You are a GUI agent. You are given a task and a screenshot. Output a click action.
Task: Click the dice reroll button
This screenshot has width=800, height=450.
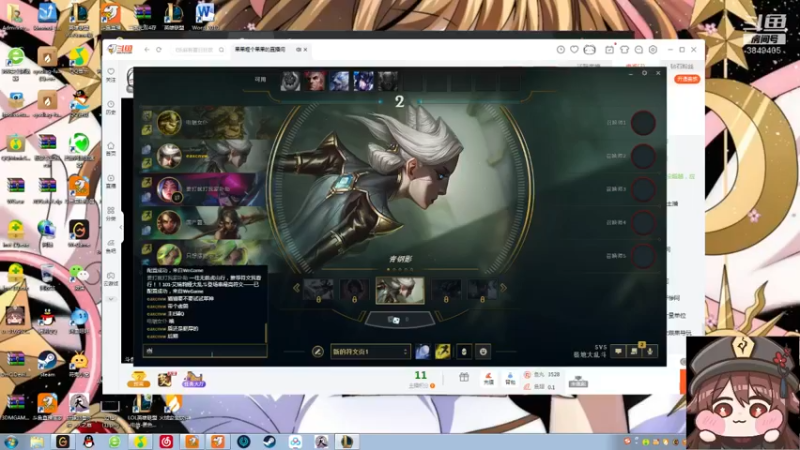tap(399, 320)
